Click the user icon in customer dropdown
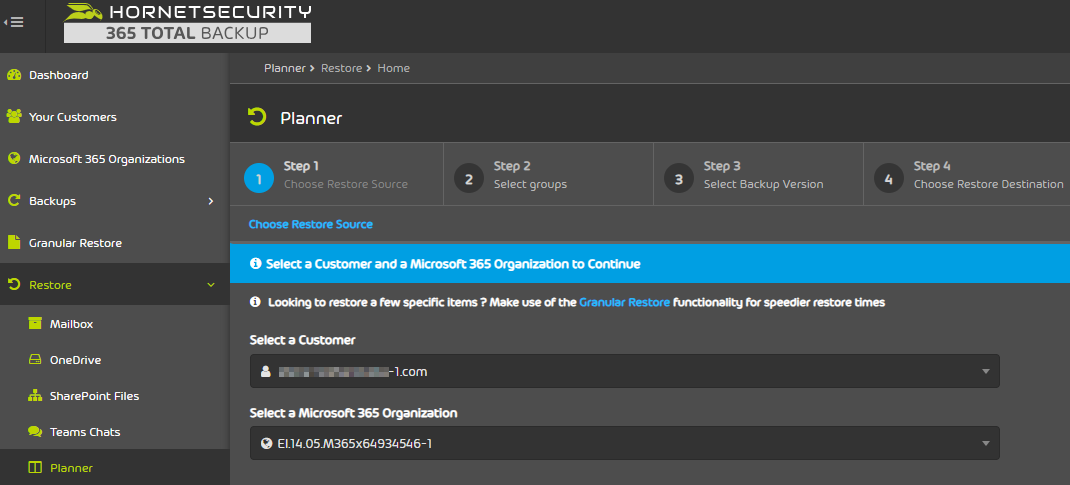1070x485 pixels. pos(265,372)
